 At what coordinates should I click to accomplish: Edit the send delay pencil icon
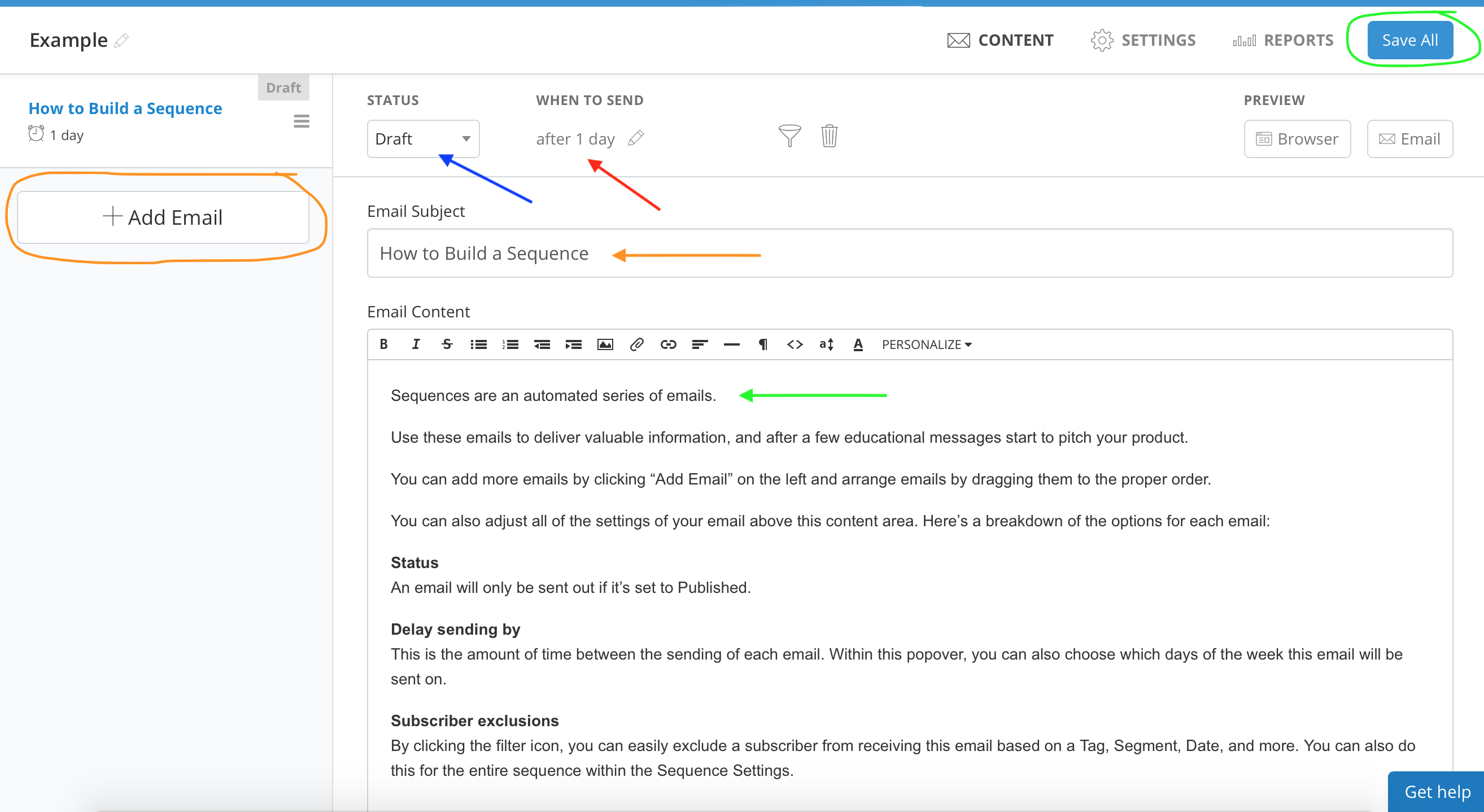pyautogui.click(x=636, y=138)
